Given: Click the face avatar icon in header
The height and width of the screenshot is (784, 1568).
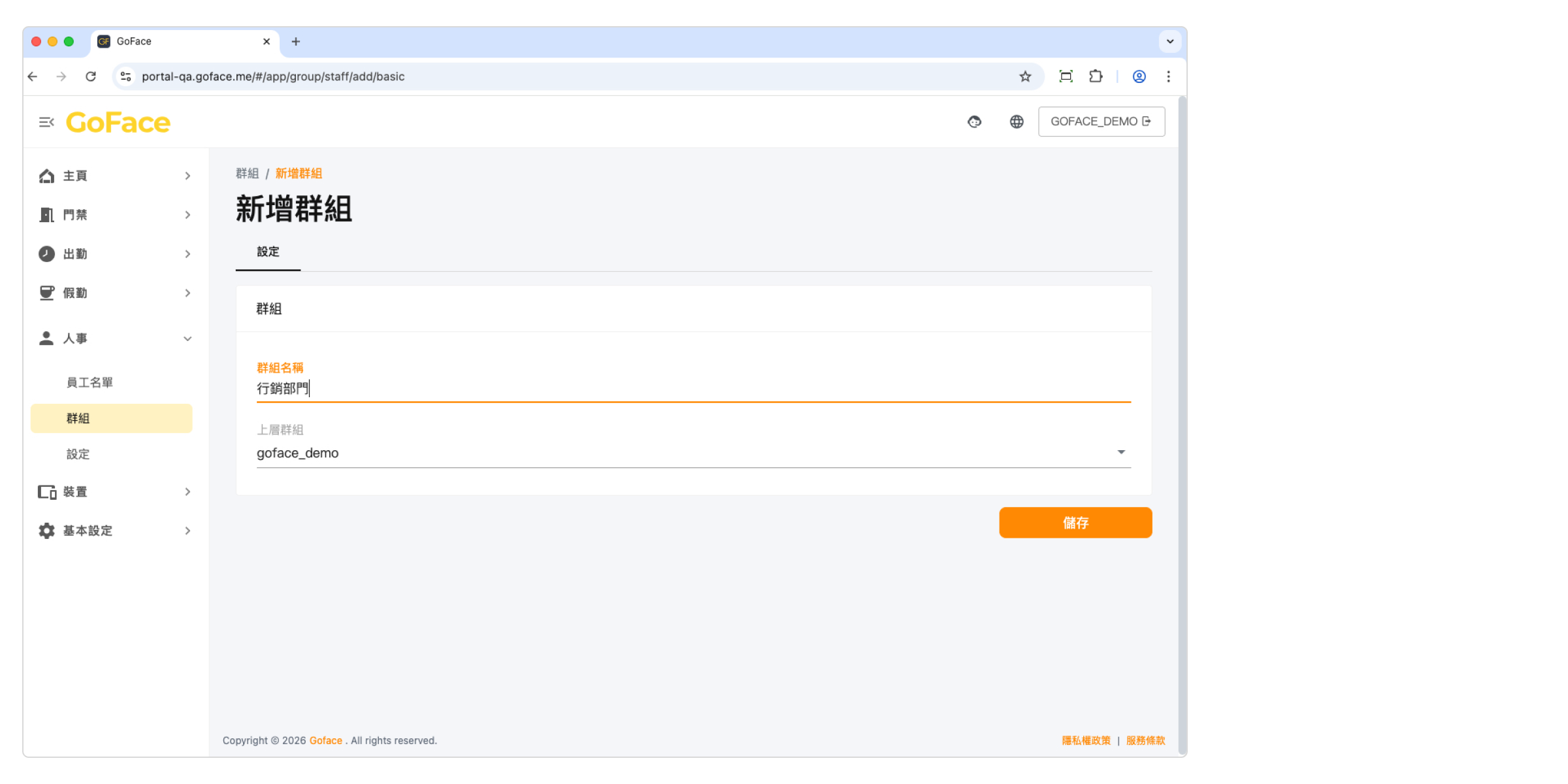Looking at the screenshot, I should [x=974, y=122].
